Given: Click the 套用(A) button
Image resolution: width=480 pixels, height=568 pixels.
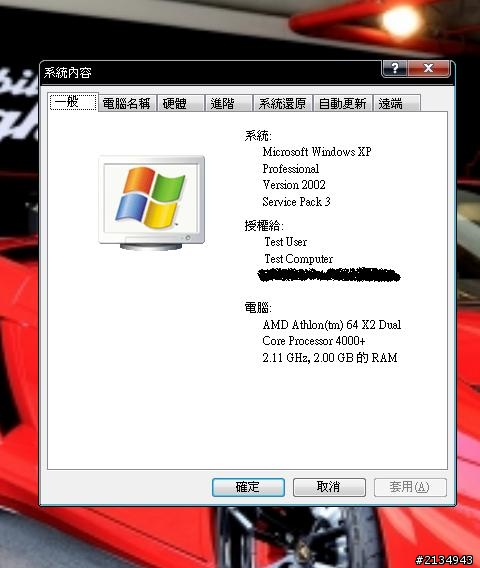Looking at the screenshot, I should (x=410, y=487).
